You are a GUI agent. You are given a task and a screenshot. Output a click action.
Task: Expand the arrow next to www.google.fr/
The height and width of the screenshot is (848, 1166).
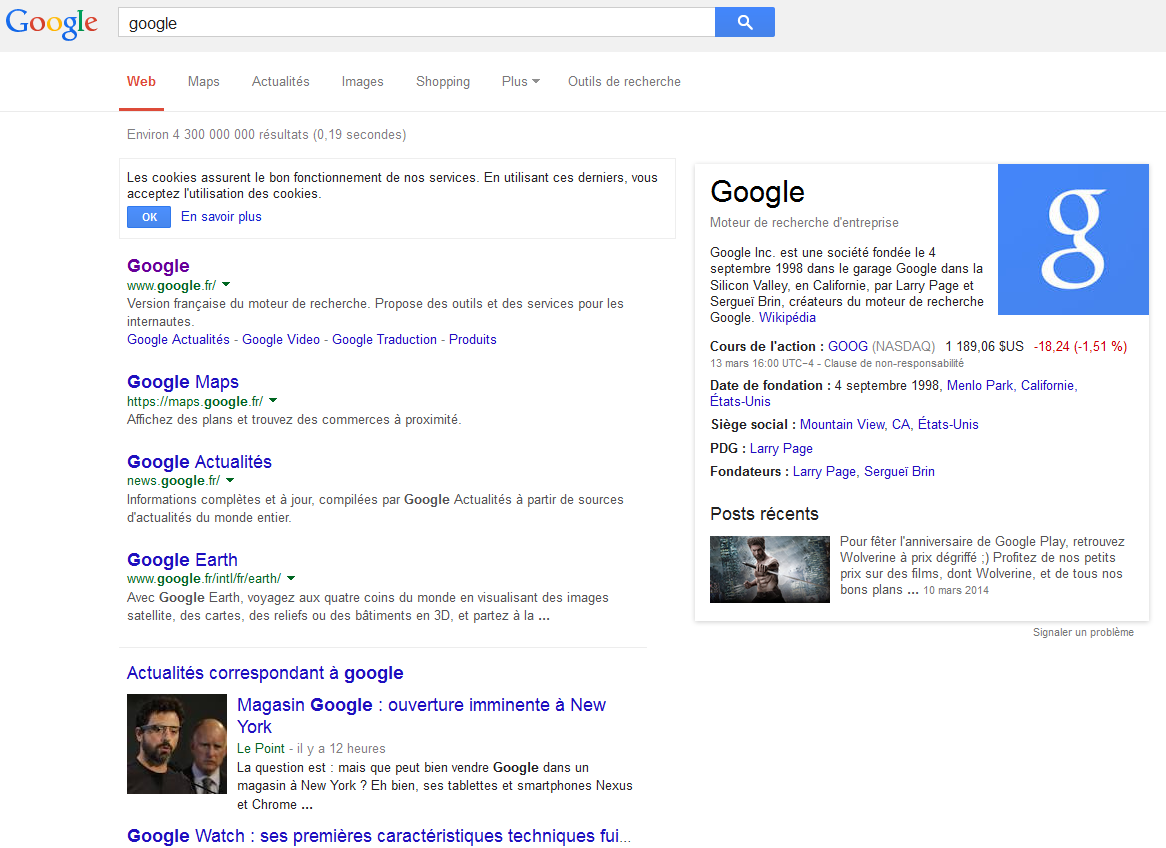point(226,284)
